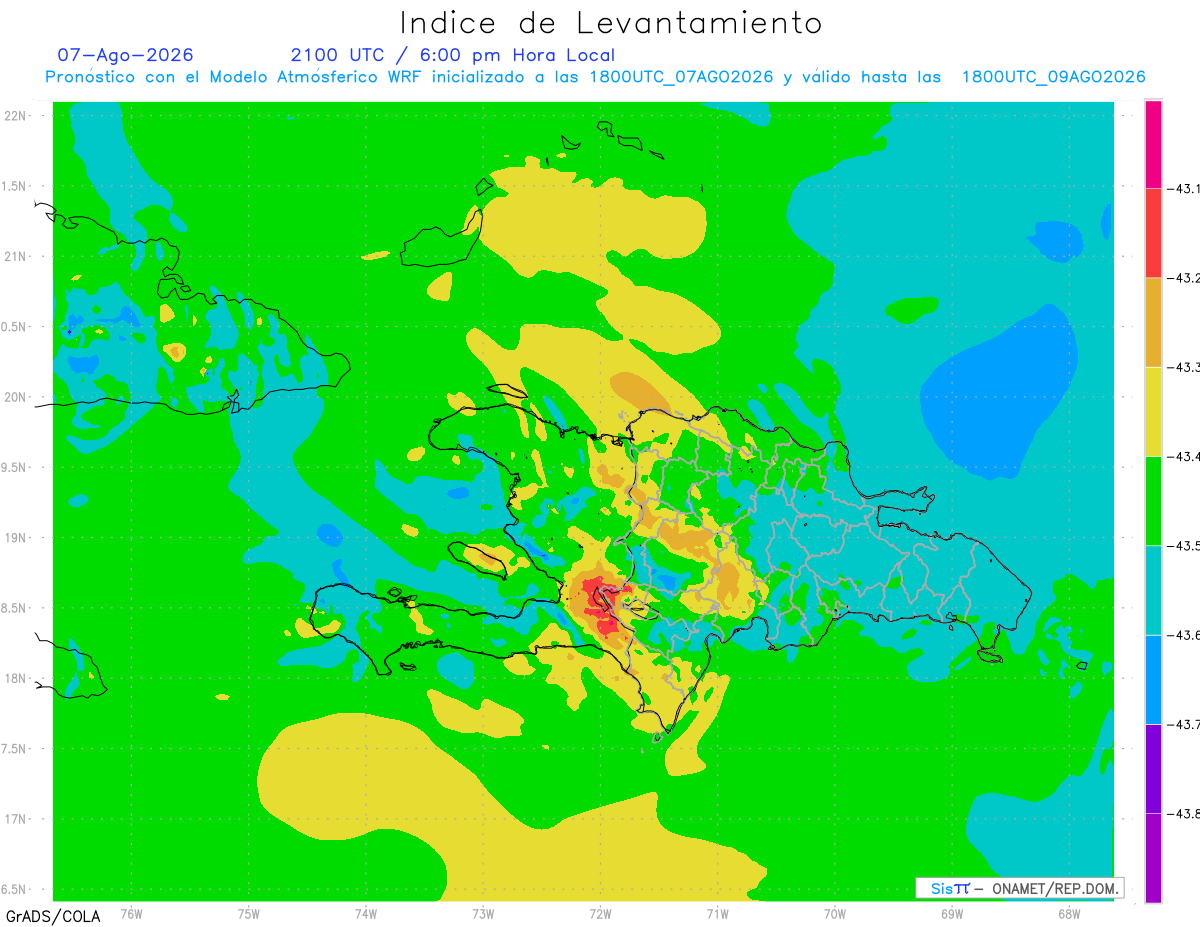Select the yellow color bar segment
Image resolution: width=1200 pixels, height=927 pixels.
(x=1153, y=411)
